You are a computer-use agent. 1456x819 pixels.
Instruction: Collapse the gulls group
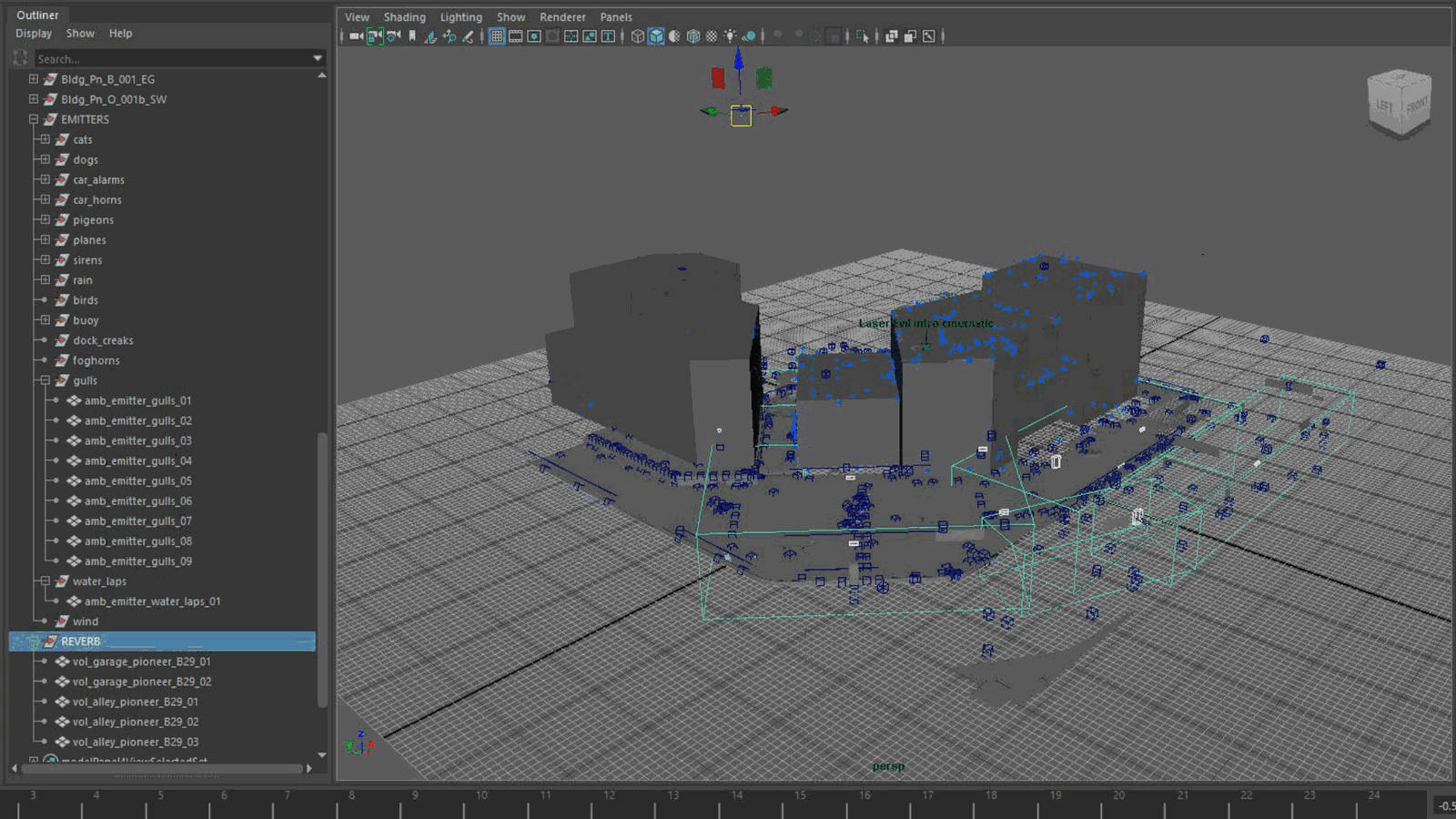click(x=45, y=380)
